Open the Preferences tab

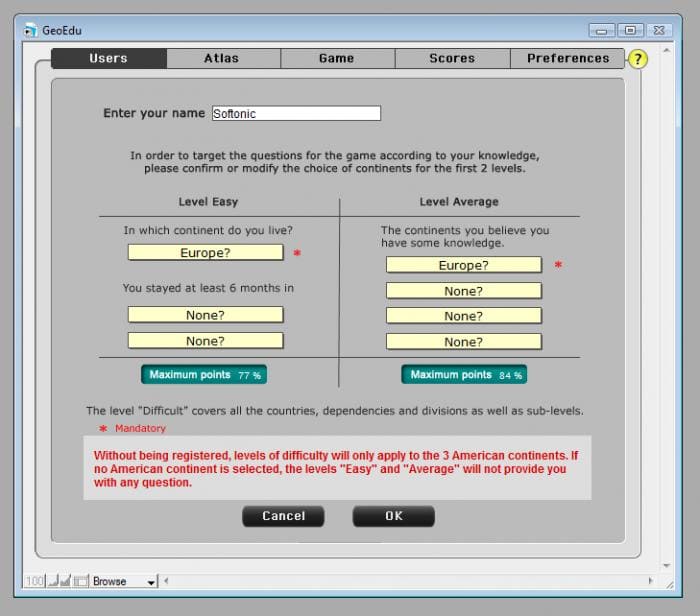[567, 58]
